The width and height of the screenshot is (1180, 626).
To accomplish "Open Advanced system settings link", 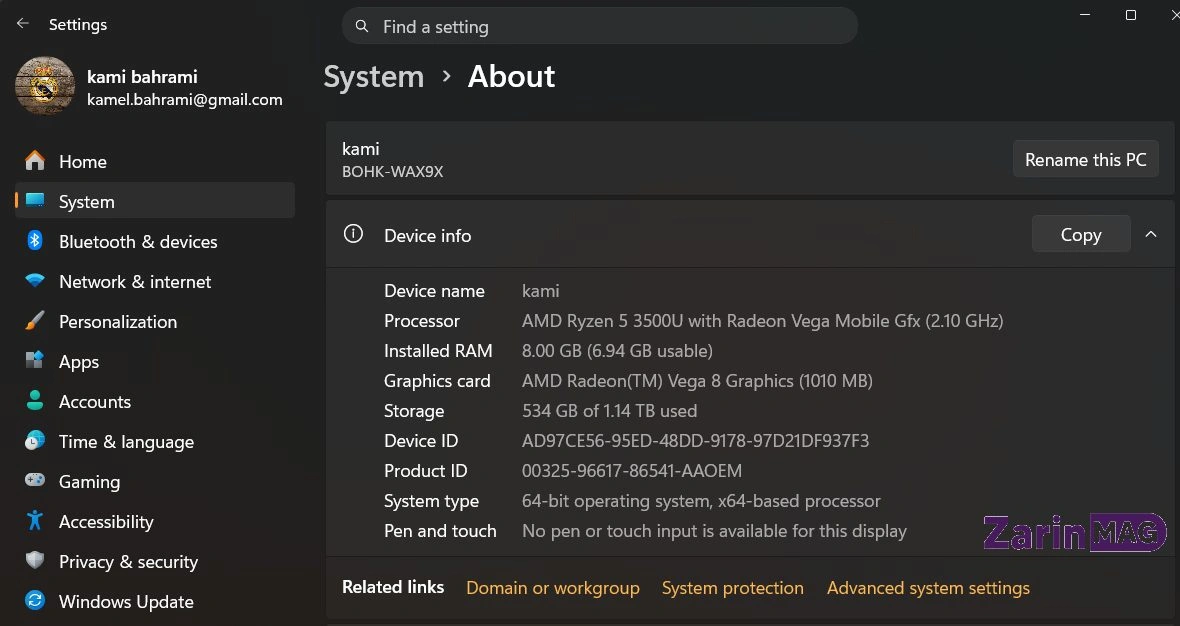I will [x=928, y=588].
